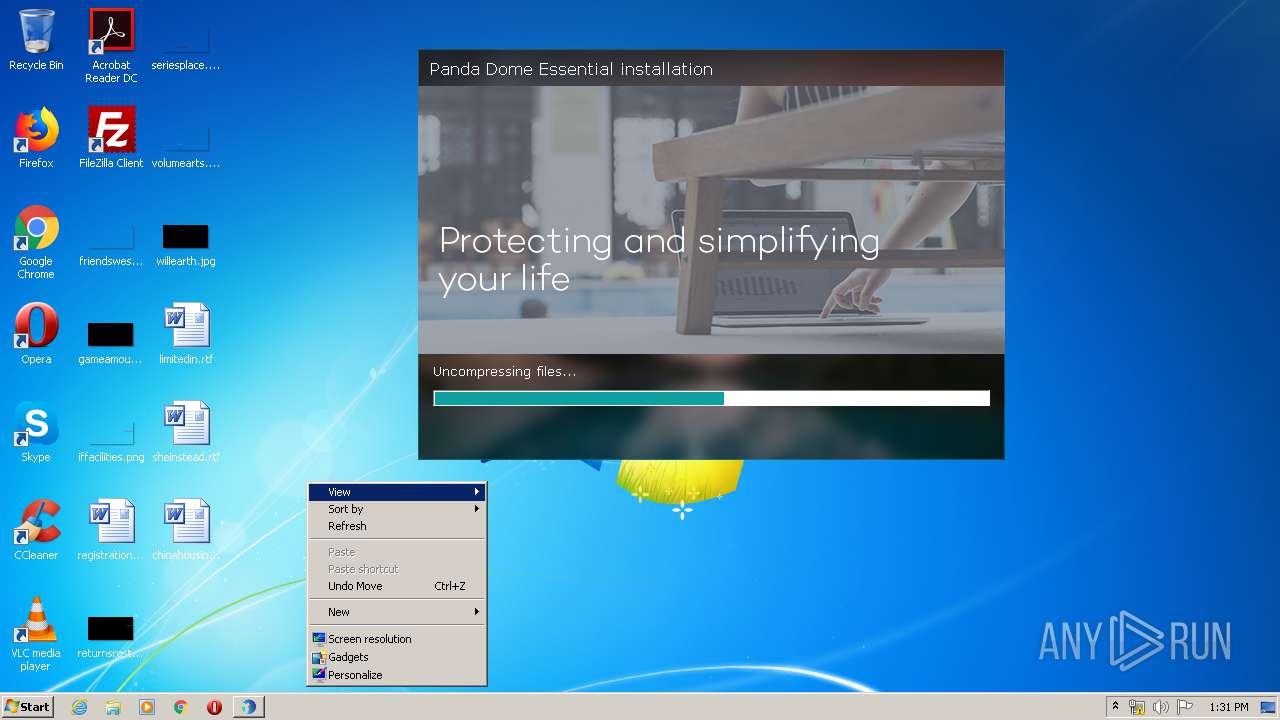Screen dimensions: 1280x720
Task: Launch FileZilla Client shortcut
Action: pos(111,138)
